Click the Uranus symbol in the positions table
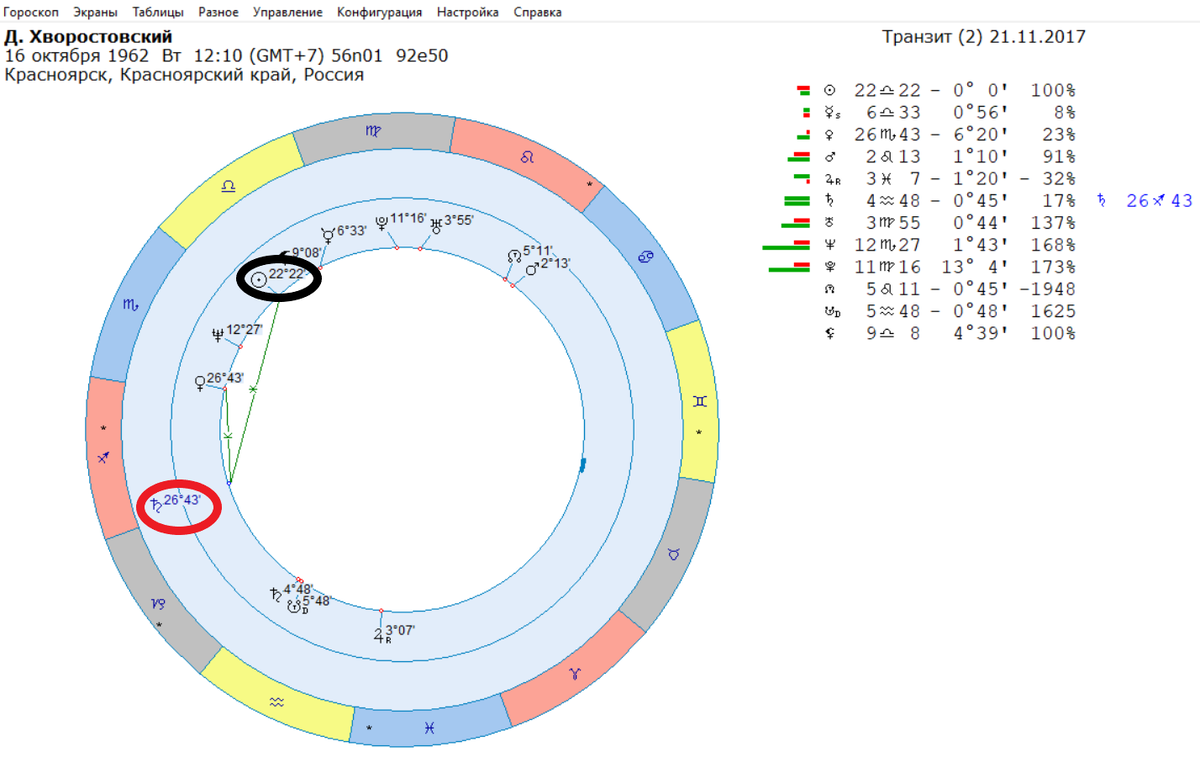Viewport: 1200px width, 768px height. click(x=828, y=223)
